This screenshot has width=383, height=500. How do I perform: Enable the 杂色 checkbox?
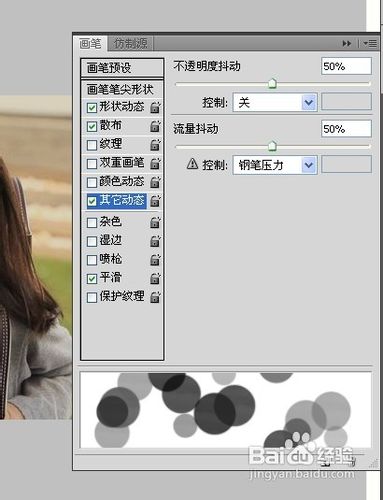92,223
